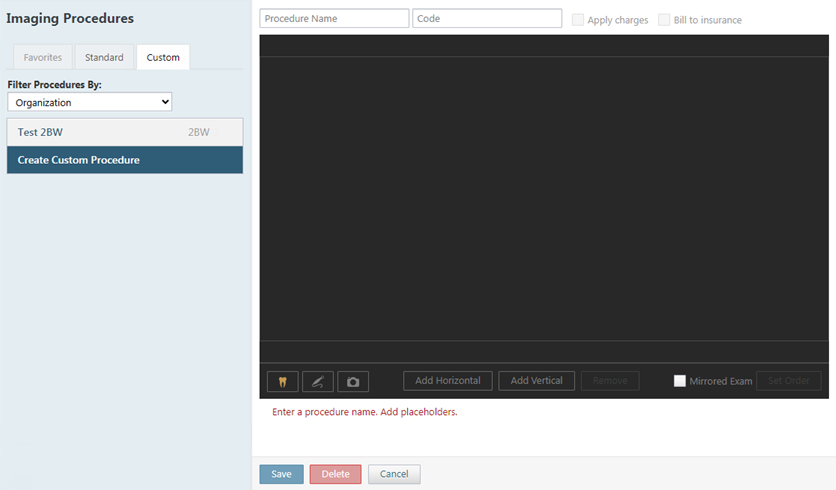
Task: Click the Imaging Procedures heading
Action: pyautogui.click(x=70, y=18)
